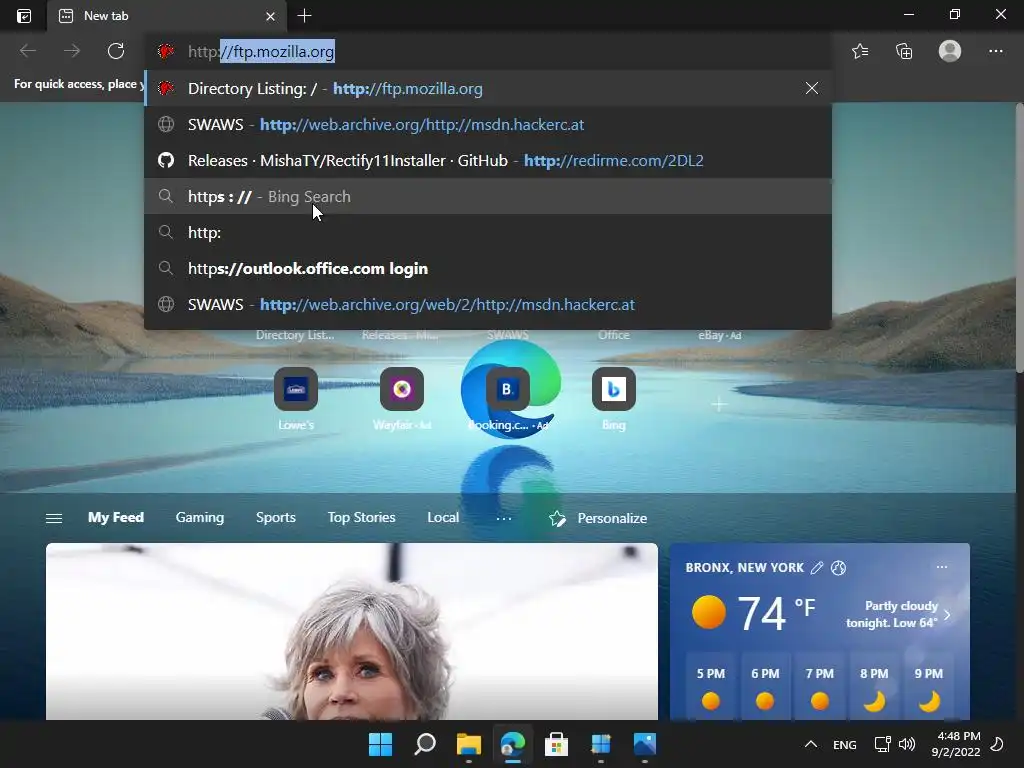Open the feed hamburger menu

[x=54, y=518]
